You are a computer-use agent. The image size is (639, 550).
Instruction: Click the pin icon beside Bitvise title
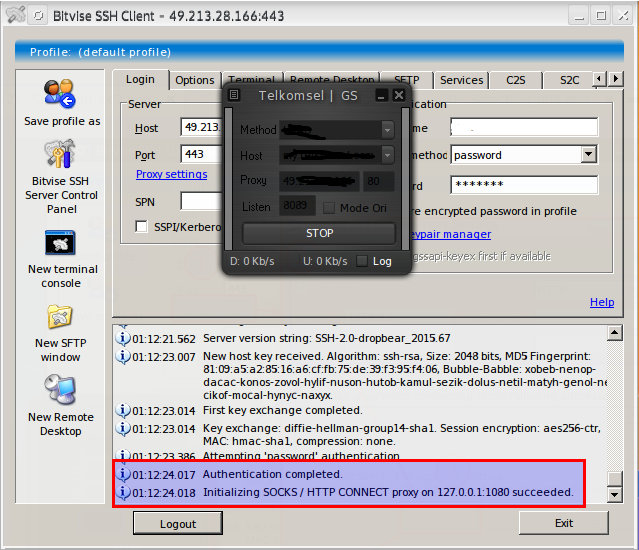(38, 15)
